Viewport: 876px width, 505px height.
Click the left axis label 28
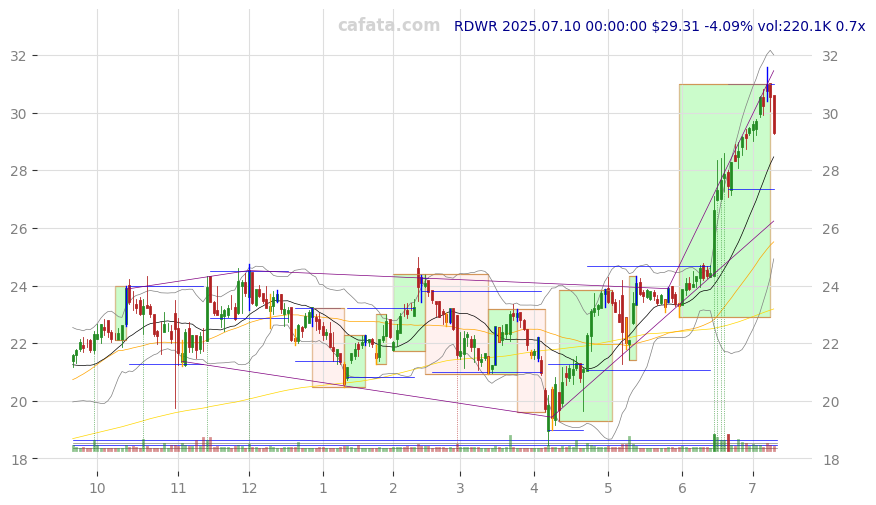(18, 171)
